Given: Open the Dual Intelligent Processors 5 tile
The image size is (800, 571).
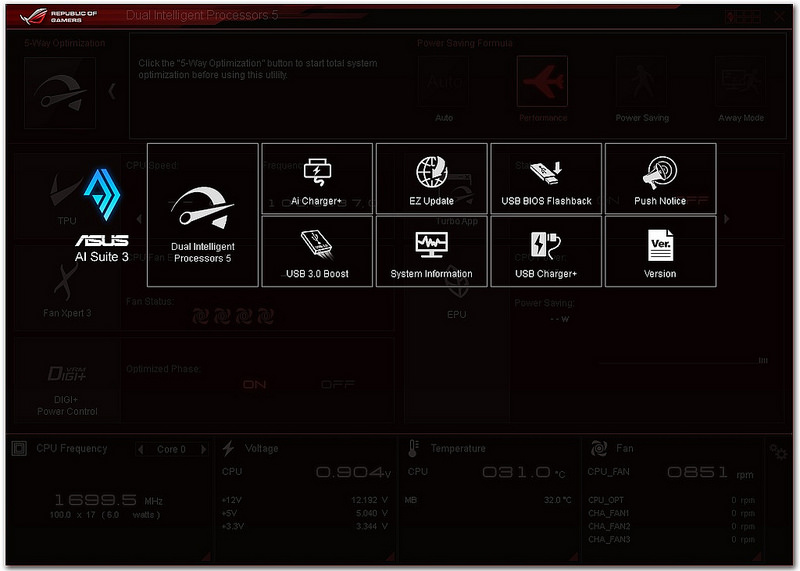Looking at the screenshot, I should coord(203,215).
